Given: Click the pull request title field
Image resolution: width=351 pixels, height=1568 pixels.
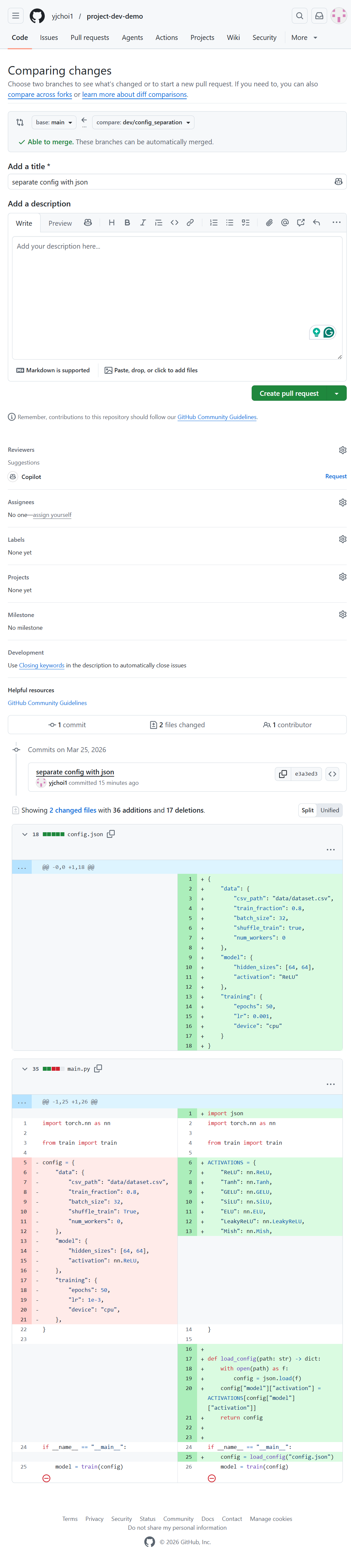Looking at the screenshot, I should tap(170, 182).
